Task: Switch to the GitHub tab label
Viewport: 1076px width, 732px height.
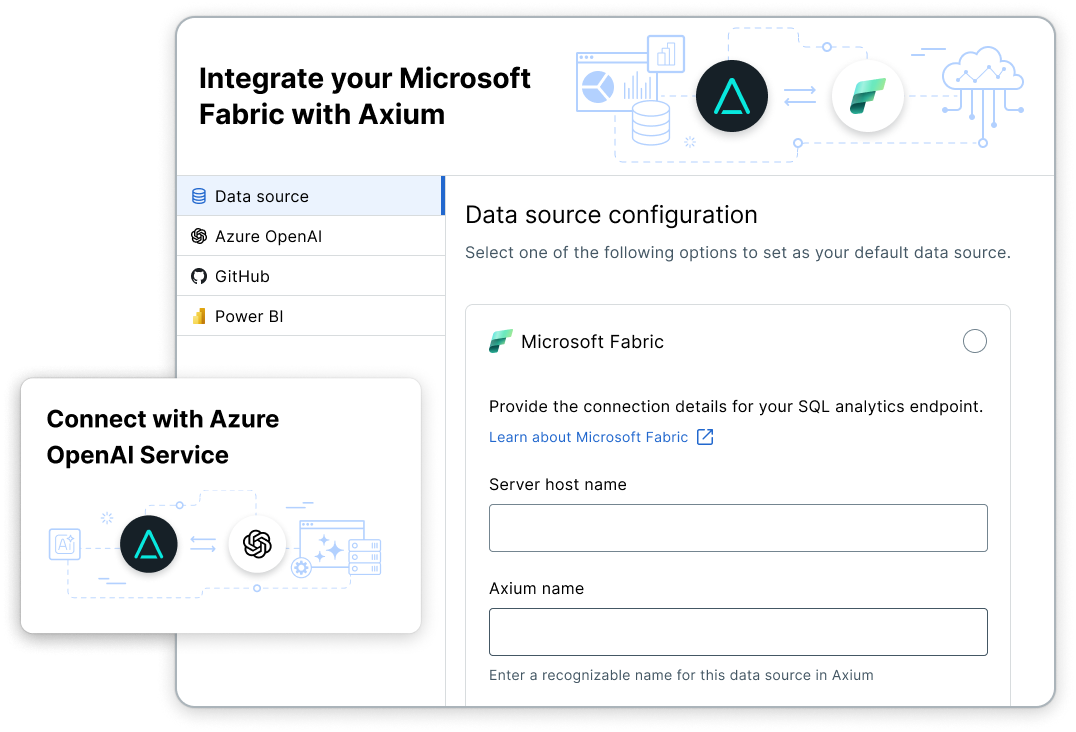Action: click(x=242, y=276)
